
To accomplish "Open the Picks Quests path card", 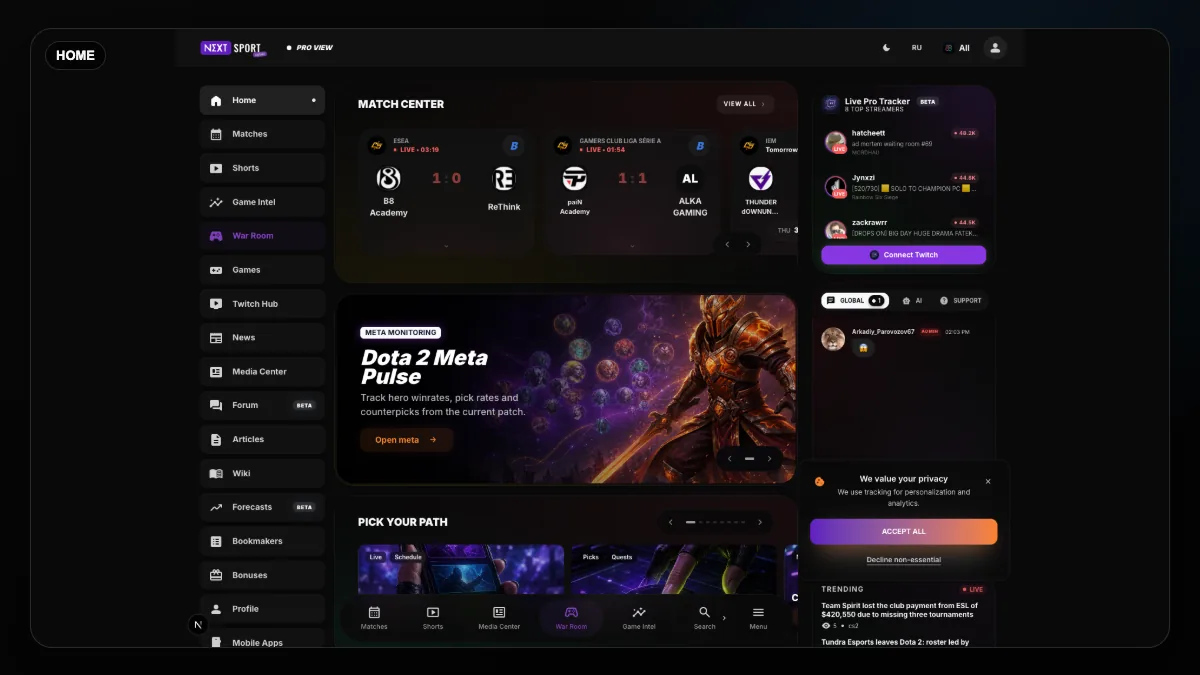I will pyautogui.click(x=674, y=569).
